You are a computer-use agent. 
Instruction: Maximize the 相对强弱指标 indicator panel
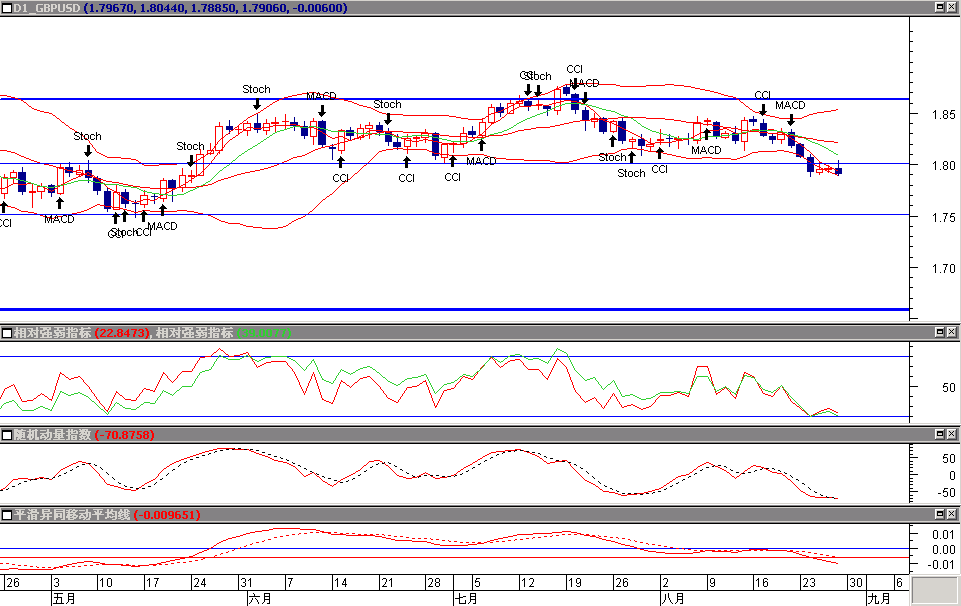pyautogui.click(x=939, y=333)
